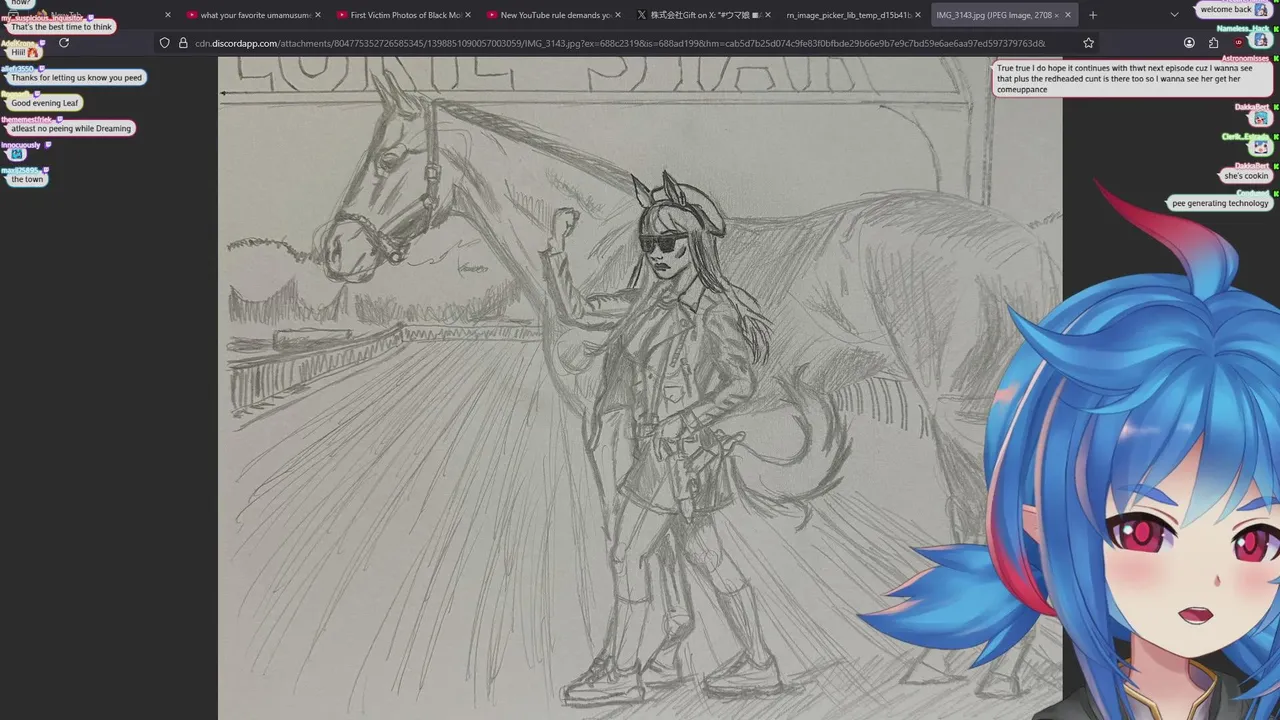
Task: Click chat message 'Good evening Leaf'
Action: coord(44,103)
